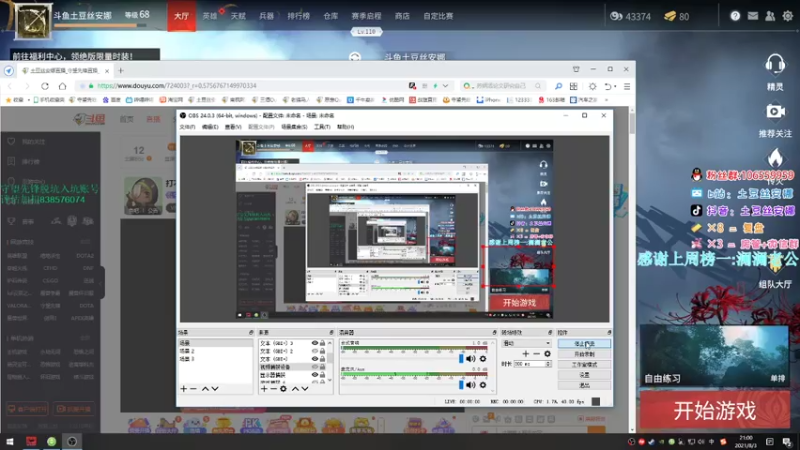Image resolution: width=800 pixels, height=450 pixels.
Task: Click 工作室模式 in OBS controls
Action: pos(584,365)
